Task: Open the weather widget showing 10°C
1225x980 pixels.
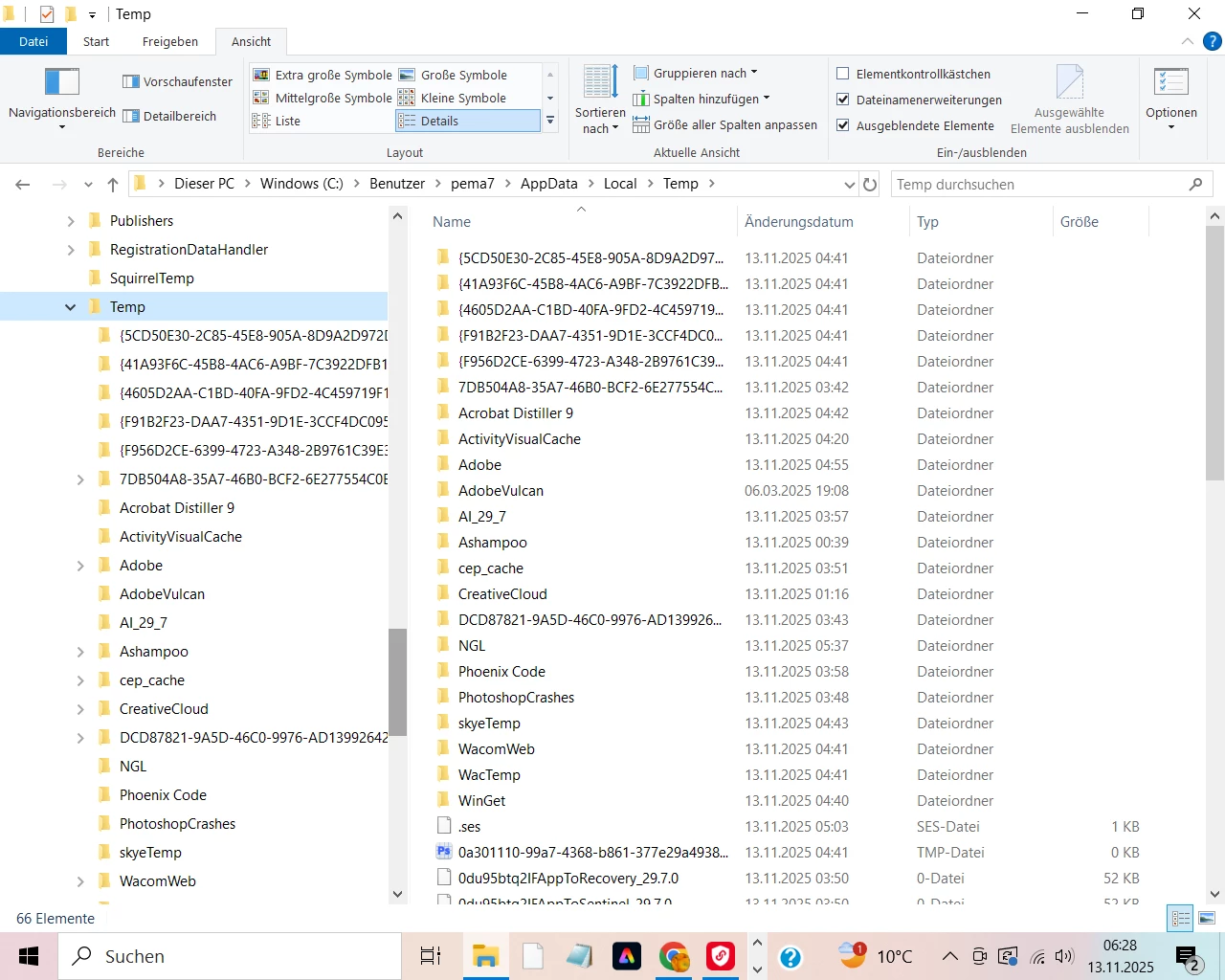Action: pyautogui.click(x=875, y=956)
